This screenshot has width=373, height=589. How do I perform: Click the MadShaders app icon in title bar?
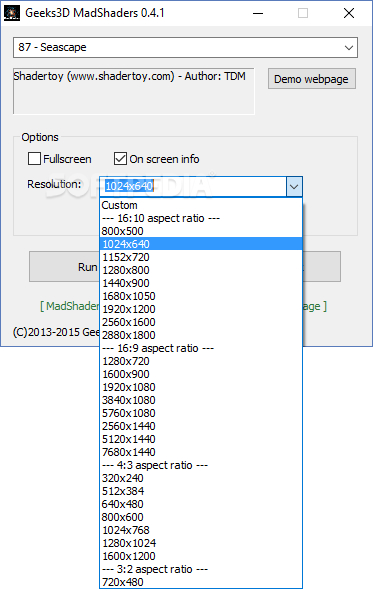tap(12, 13)
